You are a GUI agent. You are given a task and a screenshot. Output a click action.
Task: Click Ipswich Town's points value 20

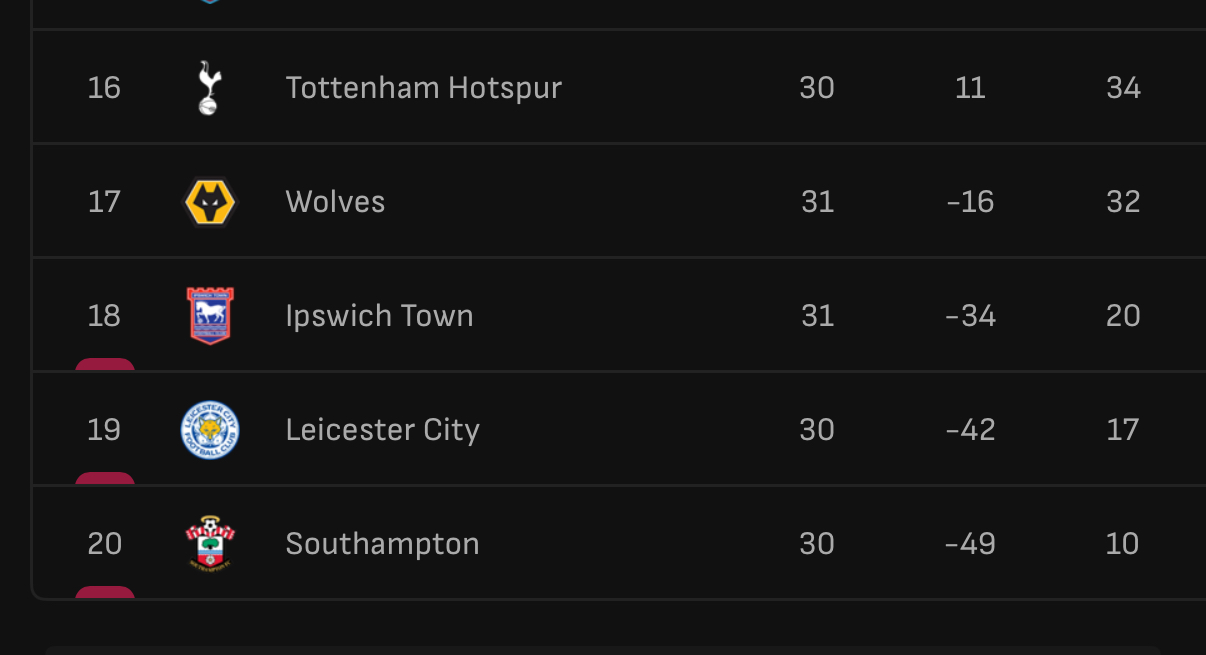[1123, 316]
